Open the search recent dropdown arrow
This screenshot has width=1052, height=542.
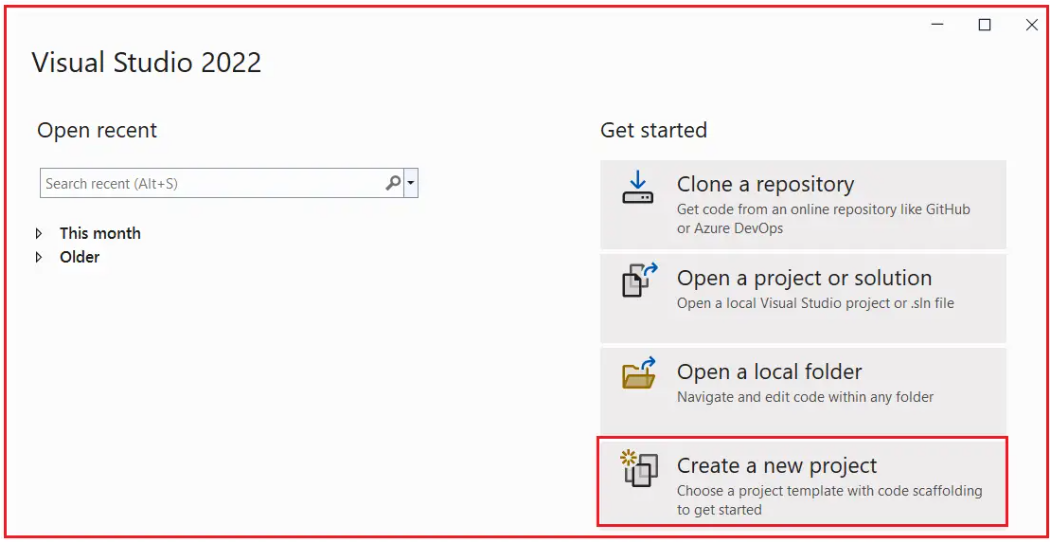(411, 182)
